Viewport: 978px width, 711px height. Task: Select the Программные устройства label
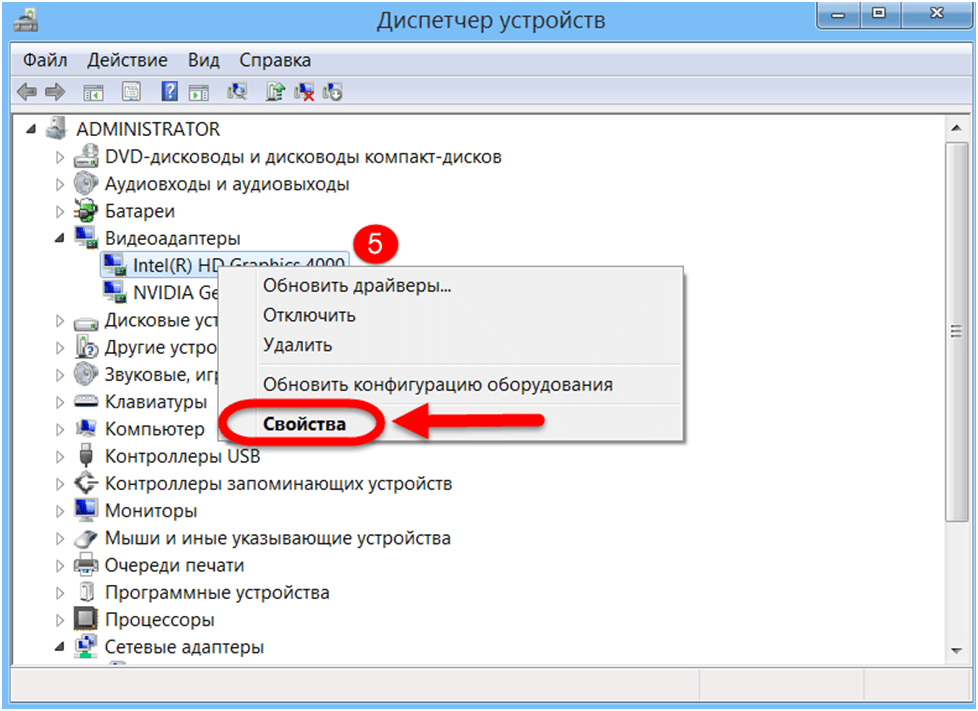[217, 592]
